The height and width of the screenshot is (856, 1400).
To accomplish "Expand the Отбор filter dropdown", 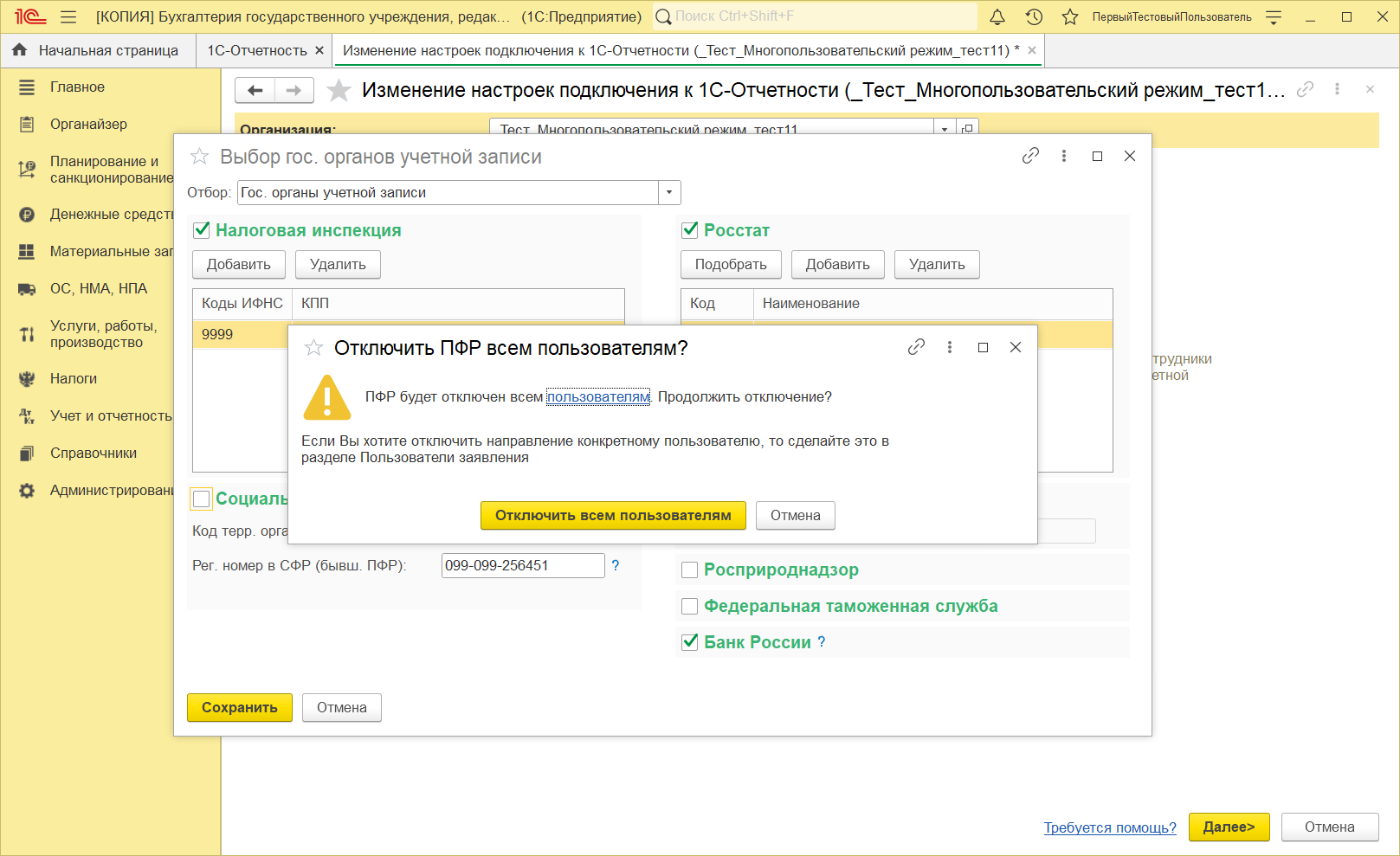I will pos(669,192).
